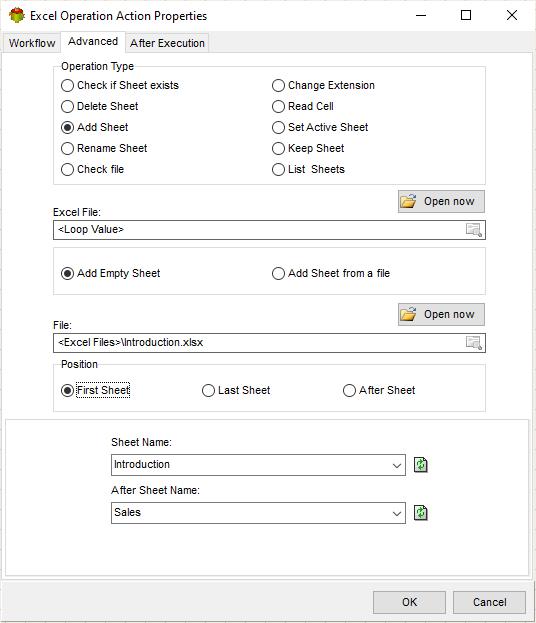Screen dimensions: 536x623
Task: Set position to Last Sheet
Action: pos(236,390)
